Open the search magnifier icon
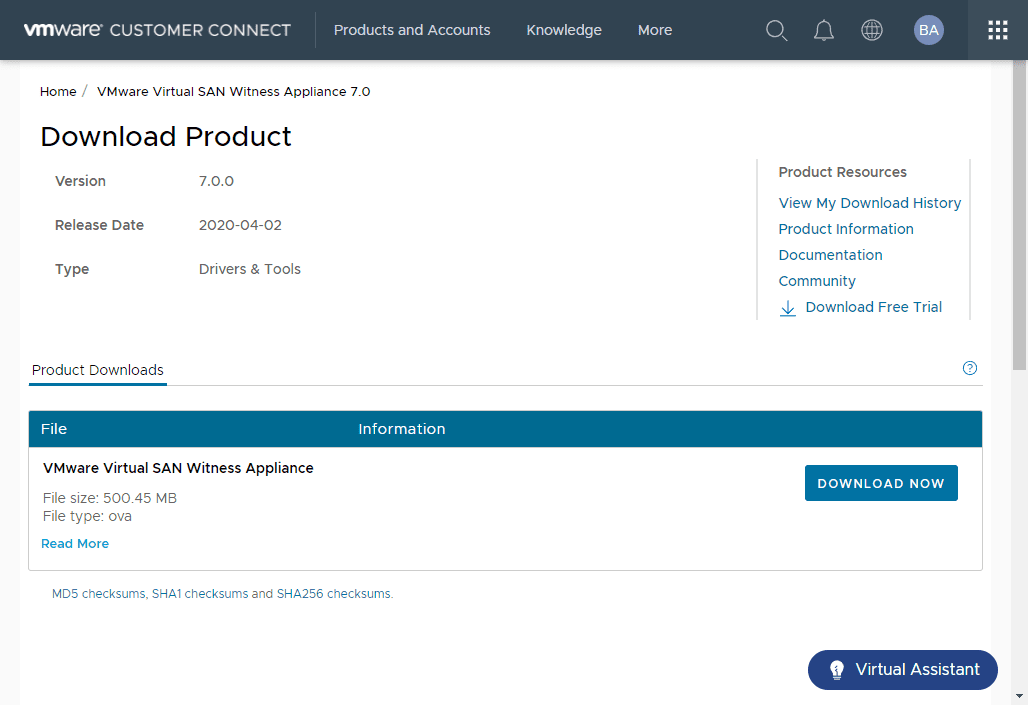The image size is (1028, 705). [x=777, y=30]
